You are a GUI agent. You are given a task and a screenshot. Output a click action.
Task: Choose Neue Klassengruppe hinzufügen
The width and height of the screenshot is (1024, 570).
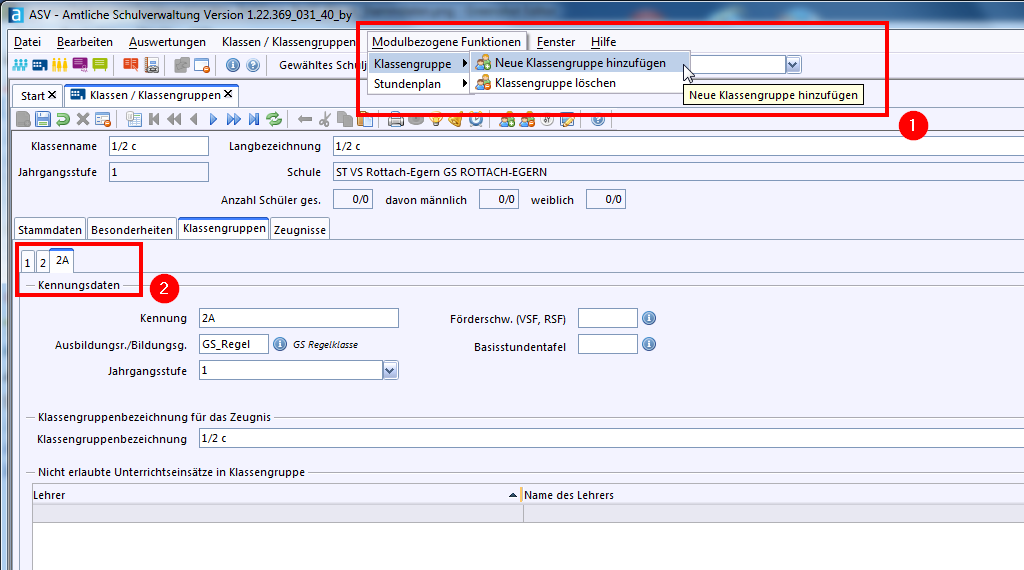click(580, 63)
